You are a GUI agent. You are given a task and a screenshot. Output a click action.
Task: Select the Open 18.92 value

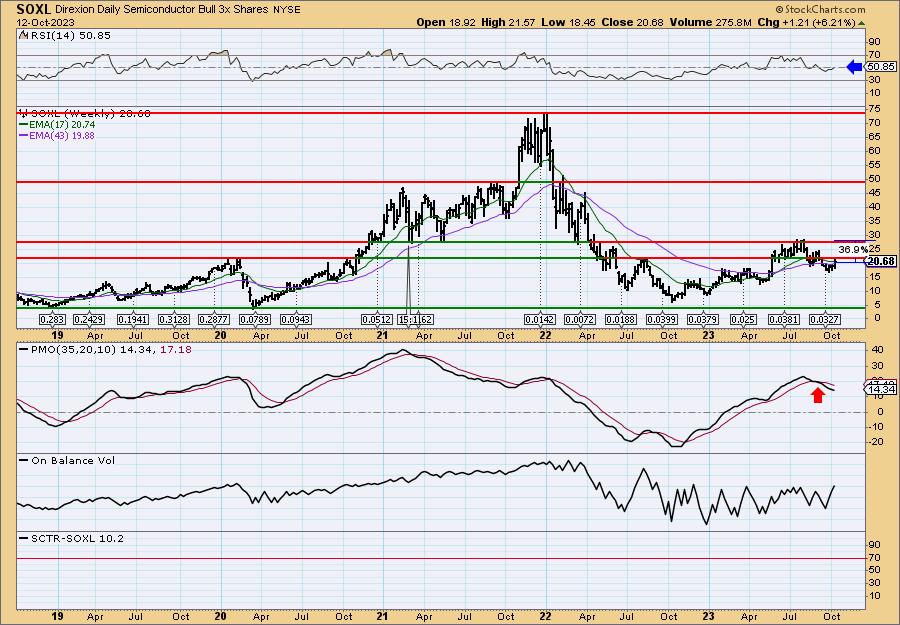pyautogui.click(x=447, y=22)
